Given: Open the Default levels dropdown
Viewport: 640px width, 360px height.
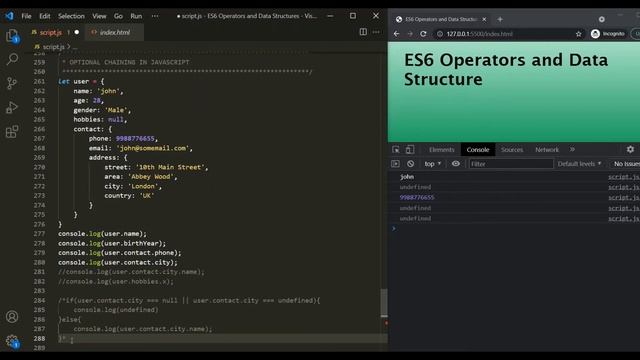Looking at the screenshot, I should tap(579, 164).
